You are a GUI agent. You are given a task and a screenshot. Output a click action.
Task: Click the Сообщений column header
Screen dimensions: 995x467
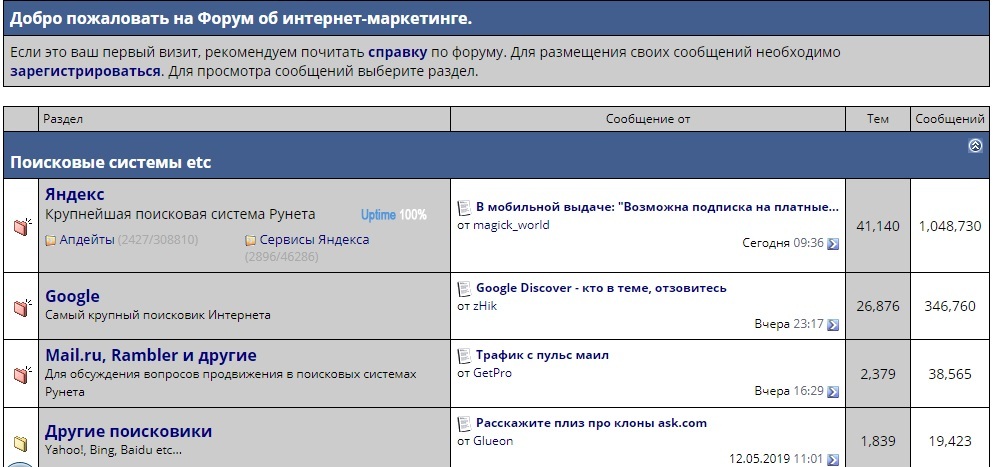pyautogui.click(x=950, y=119)
